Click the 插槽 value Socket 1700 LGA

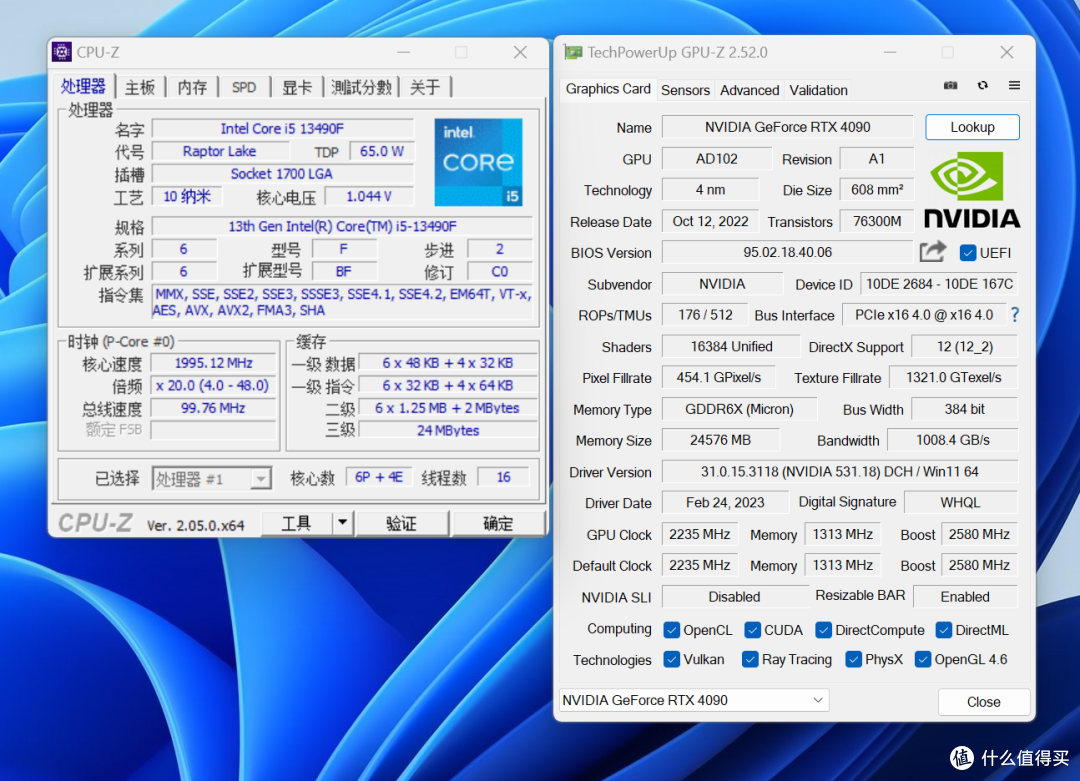282,174
